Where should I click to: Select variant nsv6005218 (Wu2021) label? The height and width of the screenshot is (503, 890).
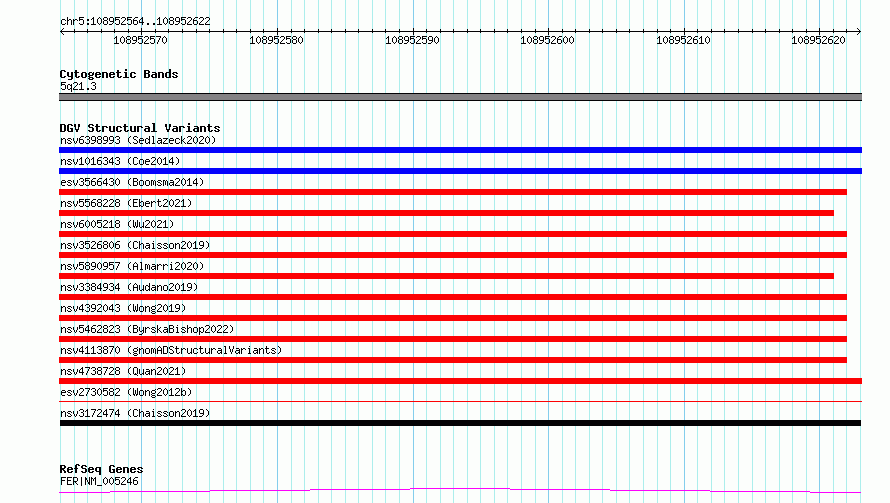(x=117, y=224)
